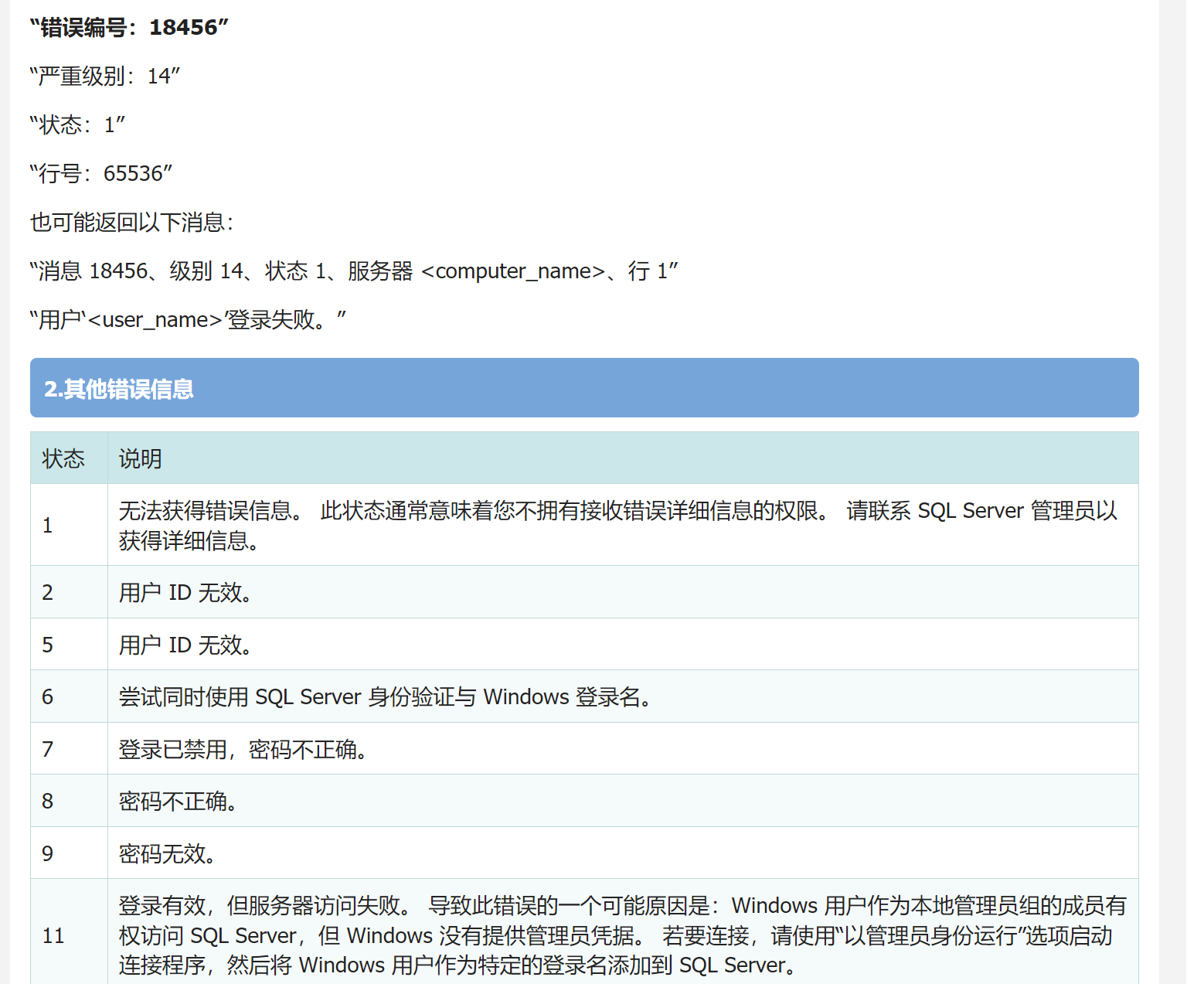
Task: Click the description '无法获得错误信息'
Action: (x=623, y=526)
